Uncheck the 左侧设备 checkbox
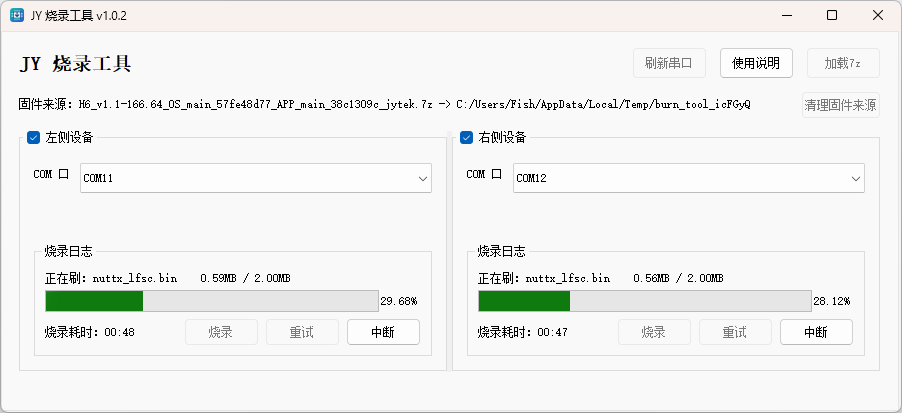 point(33,138)
